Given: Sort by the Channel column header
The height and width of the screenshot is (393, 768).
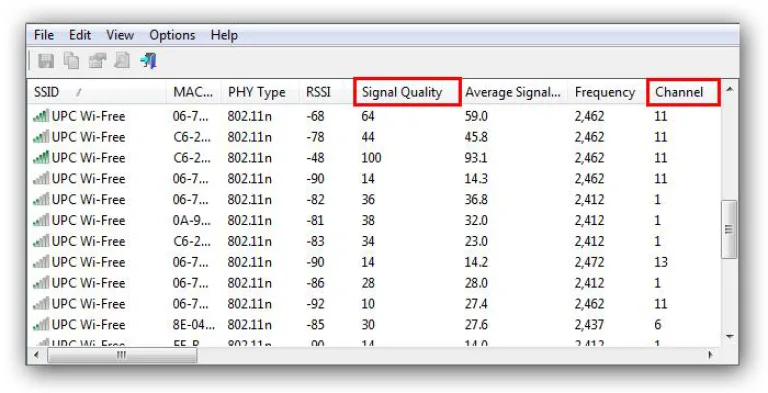Looking at the screenshot, I should click(684, 92).
